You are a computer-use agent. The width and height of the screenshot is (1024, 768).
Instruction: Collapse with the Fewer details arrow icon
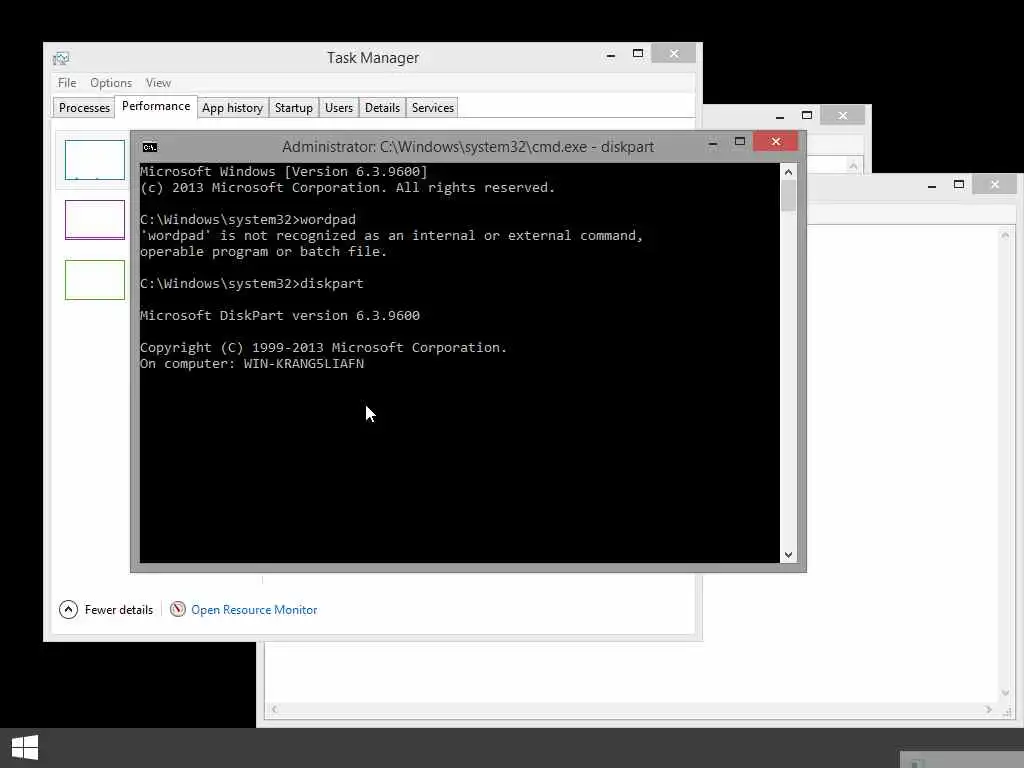(69, 609)
